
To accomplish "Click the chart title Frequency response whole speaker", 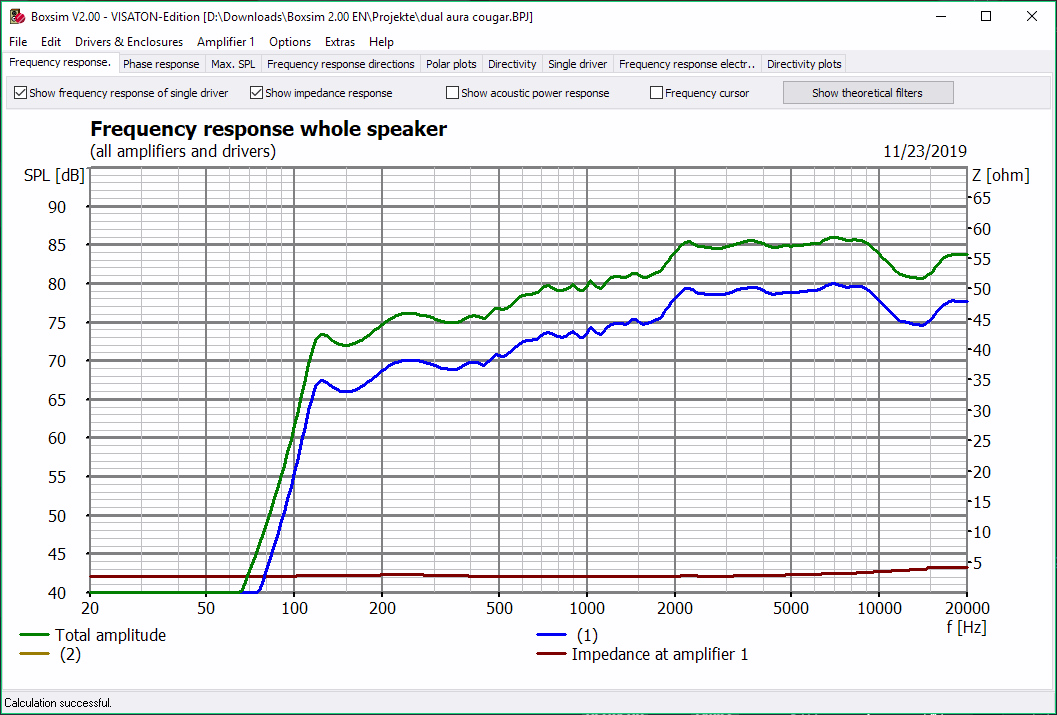I will 268,129.
